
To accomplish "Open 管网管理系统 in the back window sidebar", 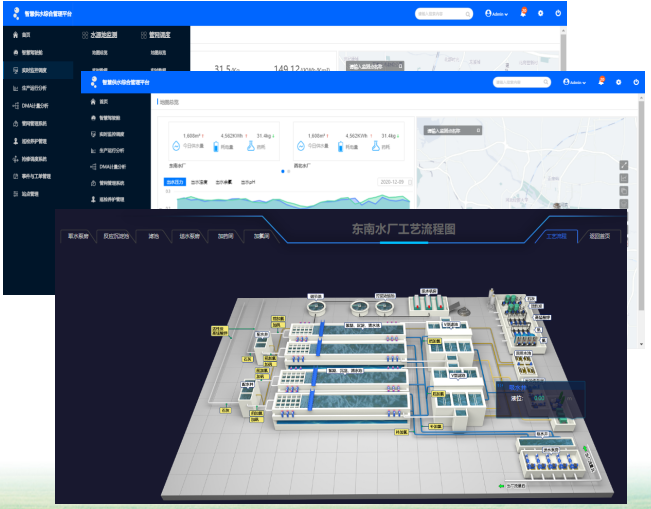I will point(30,123).
